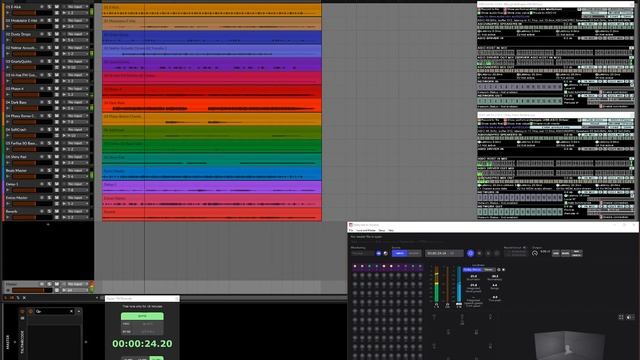
Task: Click the renderer room view icon beside the grid
Action: tap(630, 317)
